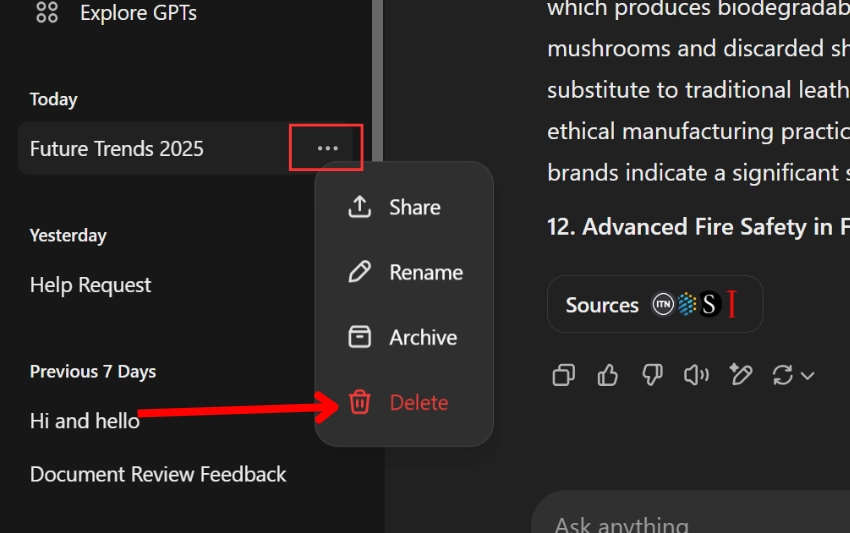Image resolution: width=850 pixels, height=533 pixels.
Task: Give the response a thumbs down
Action: click(652, 375)
